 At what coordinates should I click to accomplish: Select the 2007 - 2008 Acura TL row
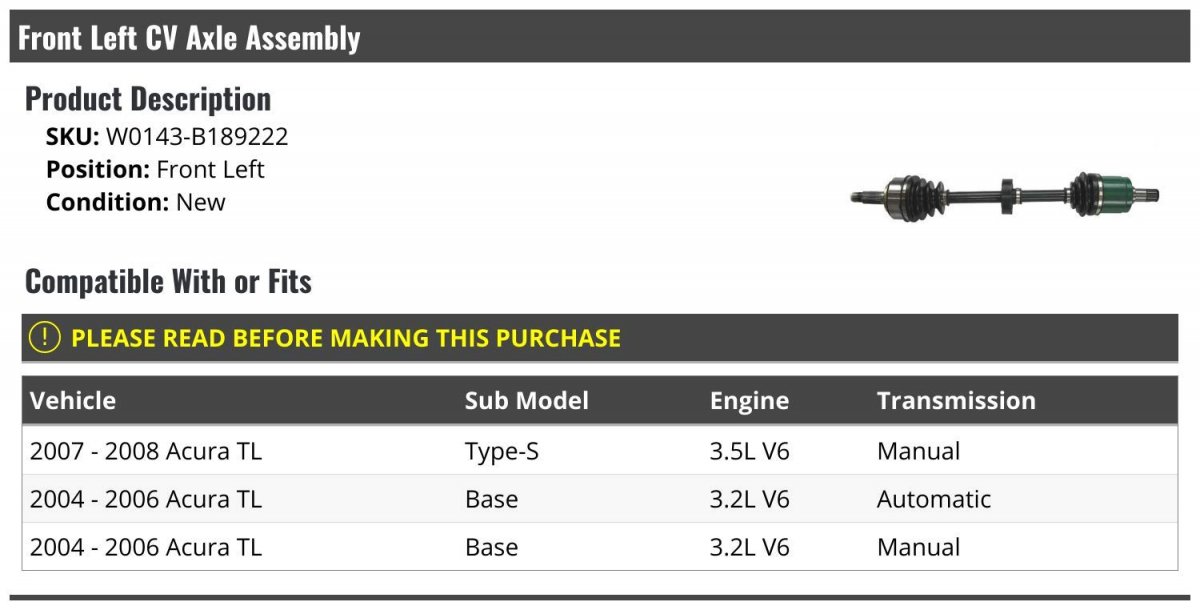[146, 451]
